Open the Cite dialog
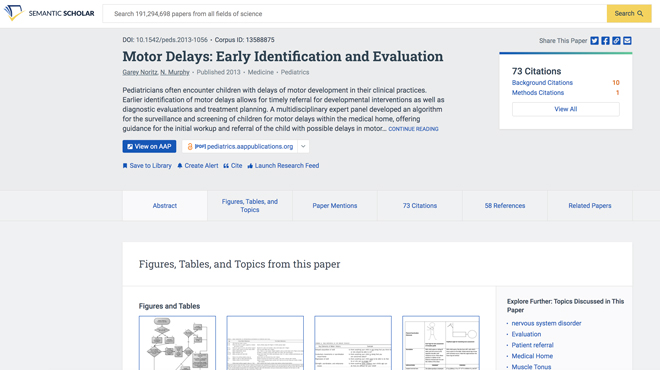The height and width of the screenshot is (370, 660). pyautogui.click(x=233, y=166)
